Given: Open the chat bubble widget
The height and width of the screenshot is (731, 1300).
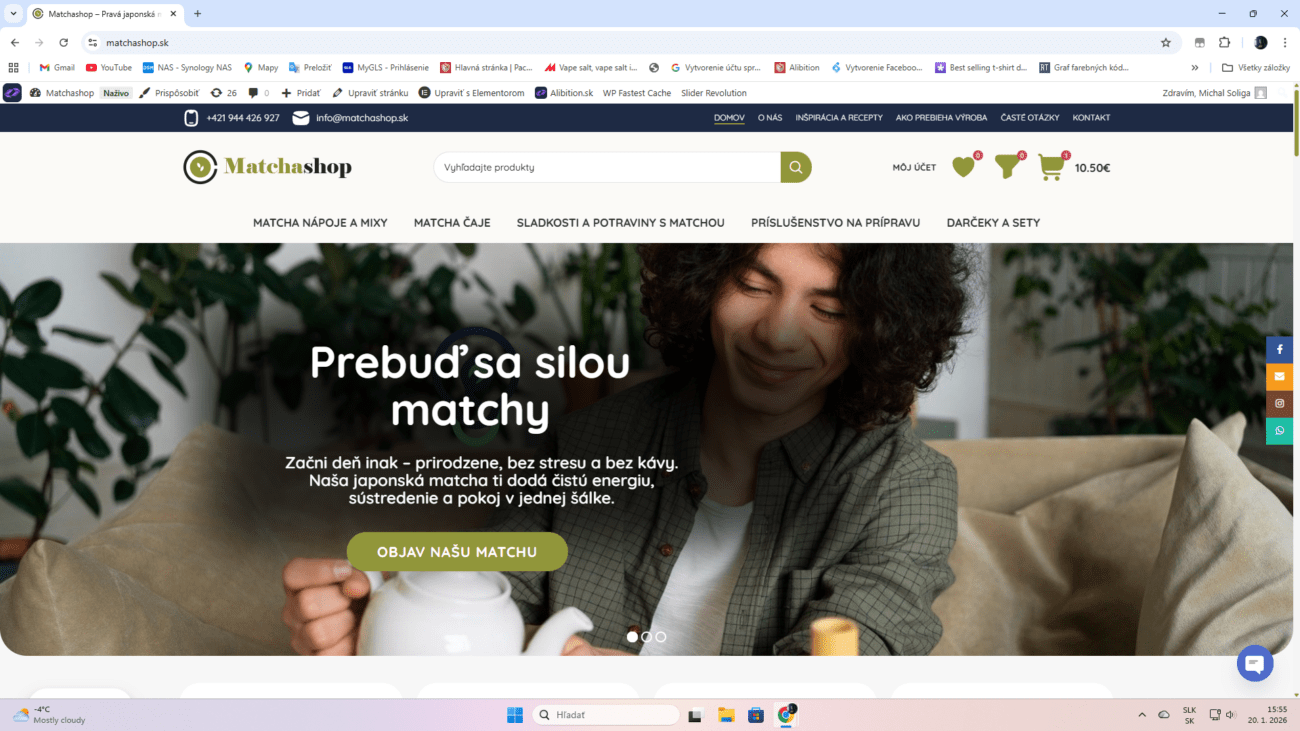Looking at the screenshot, I should (1254, 664).
